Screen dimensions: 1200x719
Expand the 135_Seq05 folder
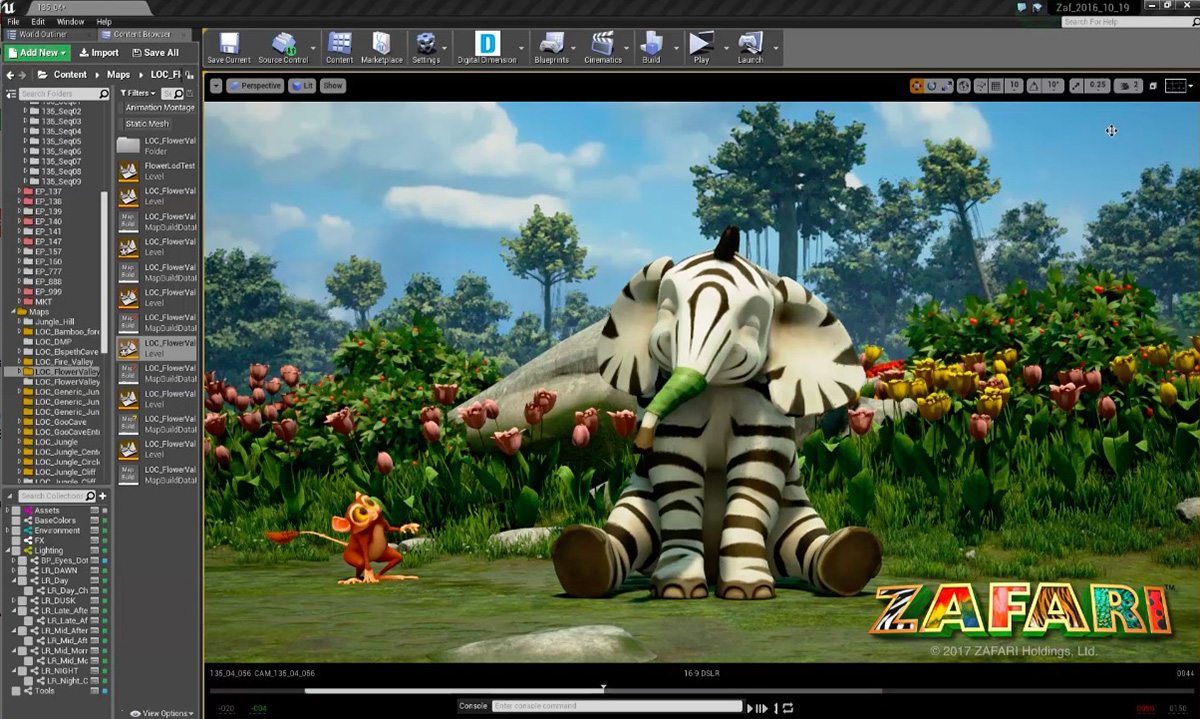25,141
